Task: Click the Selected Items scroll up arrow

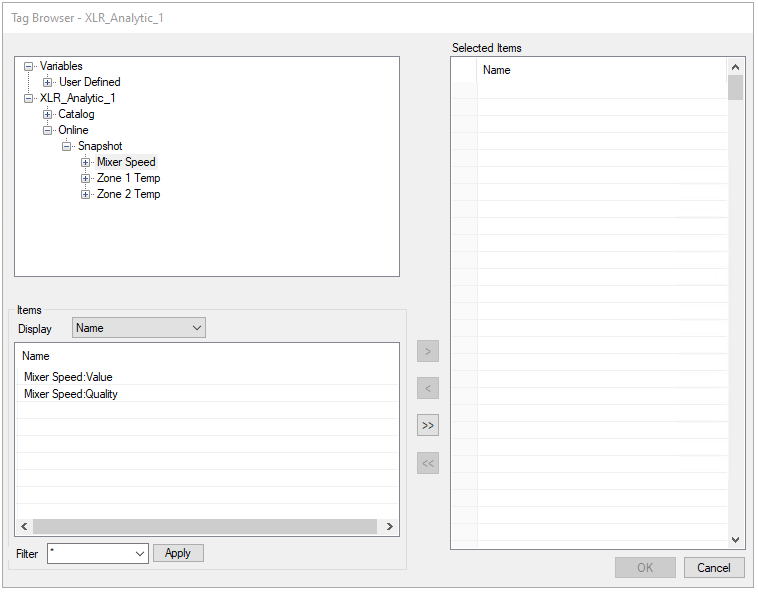Action: (x=735, y=67)
